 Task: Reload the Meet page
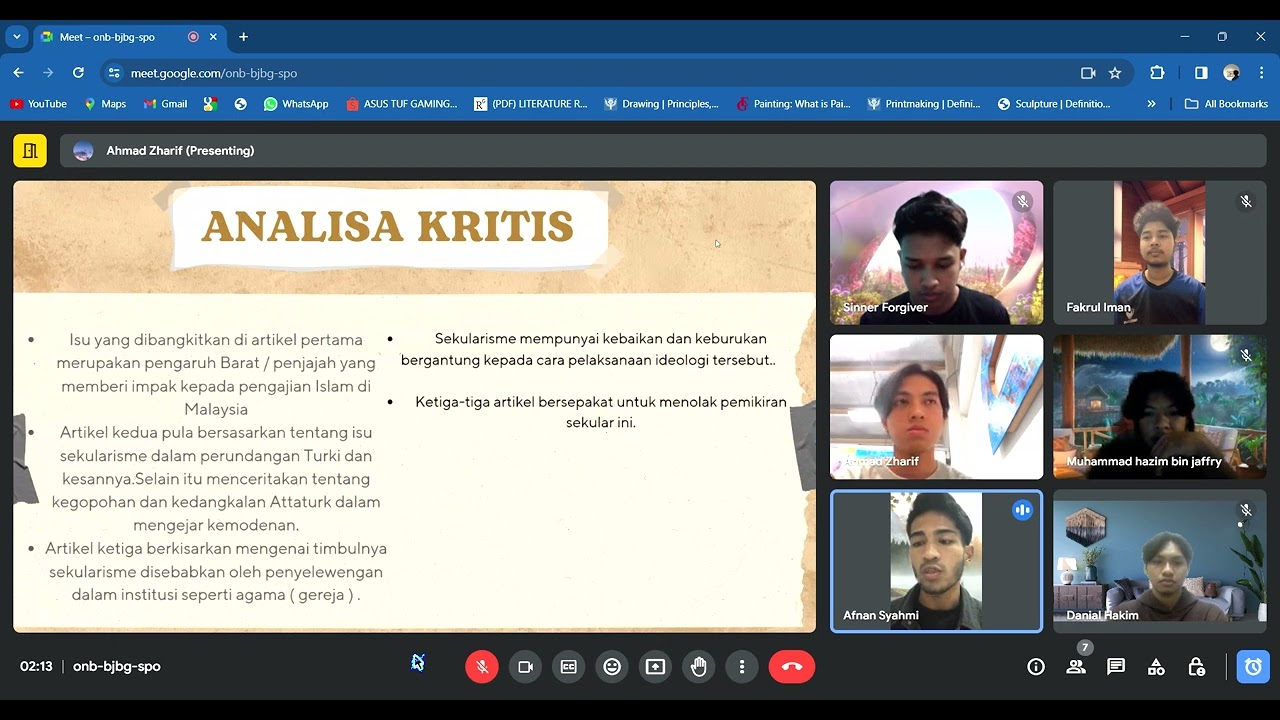tap(78, 73)
